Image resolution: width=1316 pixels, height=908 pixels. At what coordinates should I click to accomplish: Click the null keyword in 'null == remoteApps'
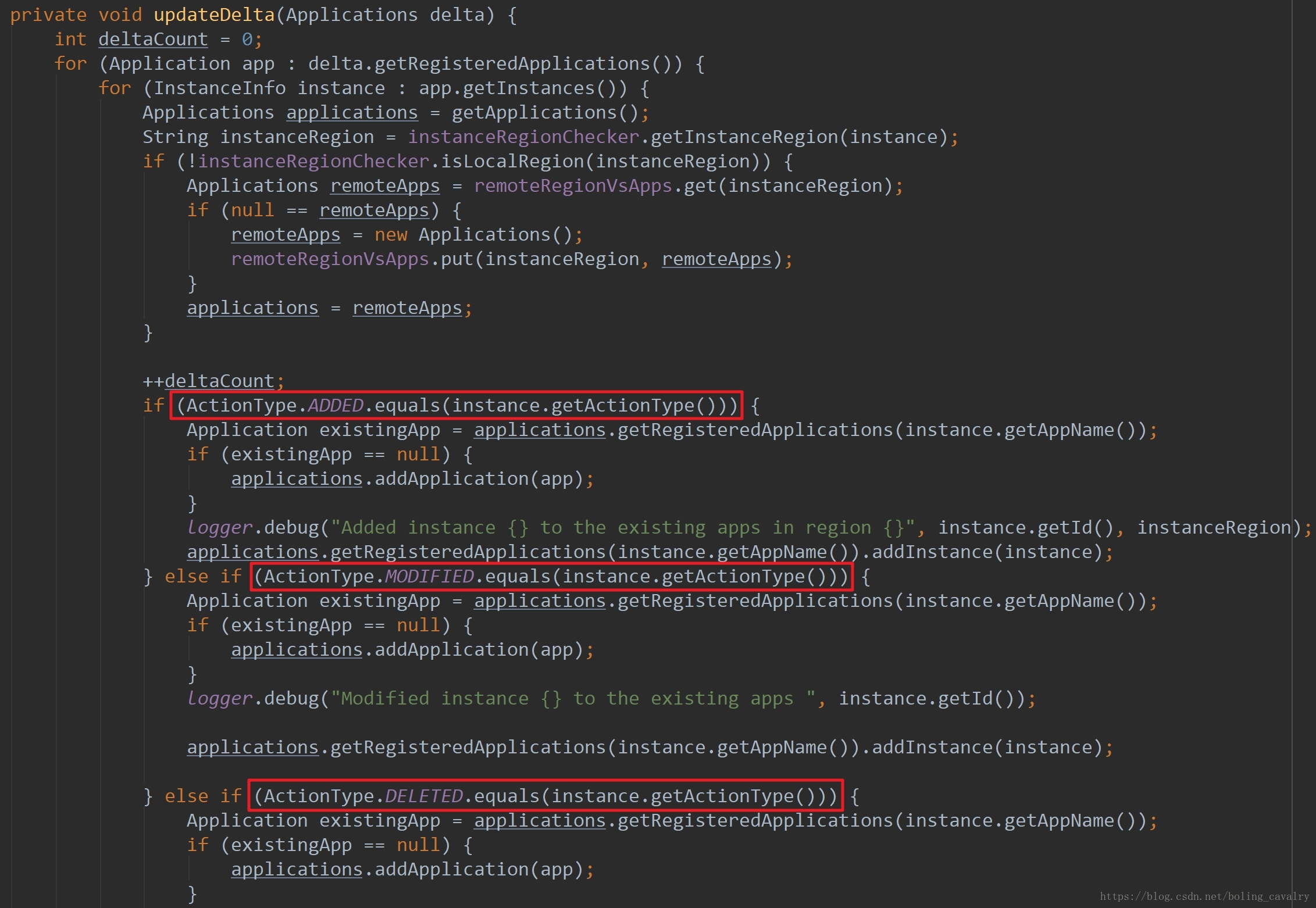point(252,210)
